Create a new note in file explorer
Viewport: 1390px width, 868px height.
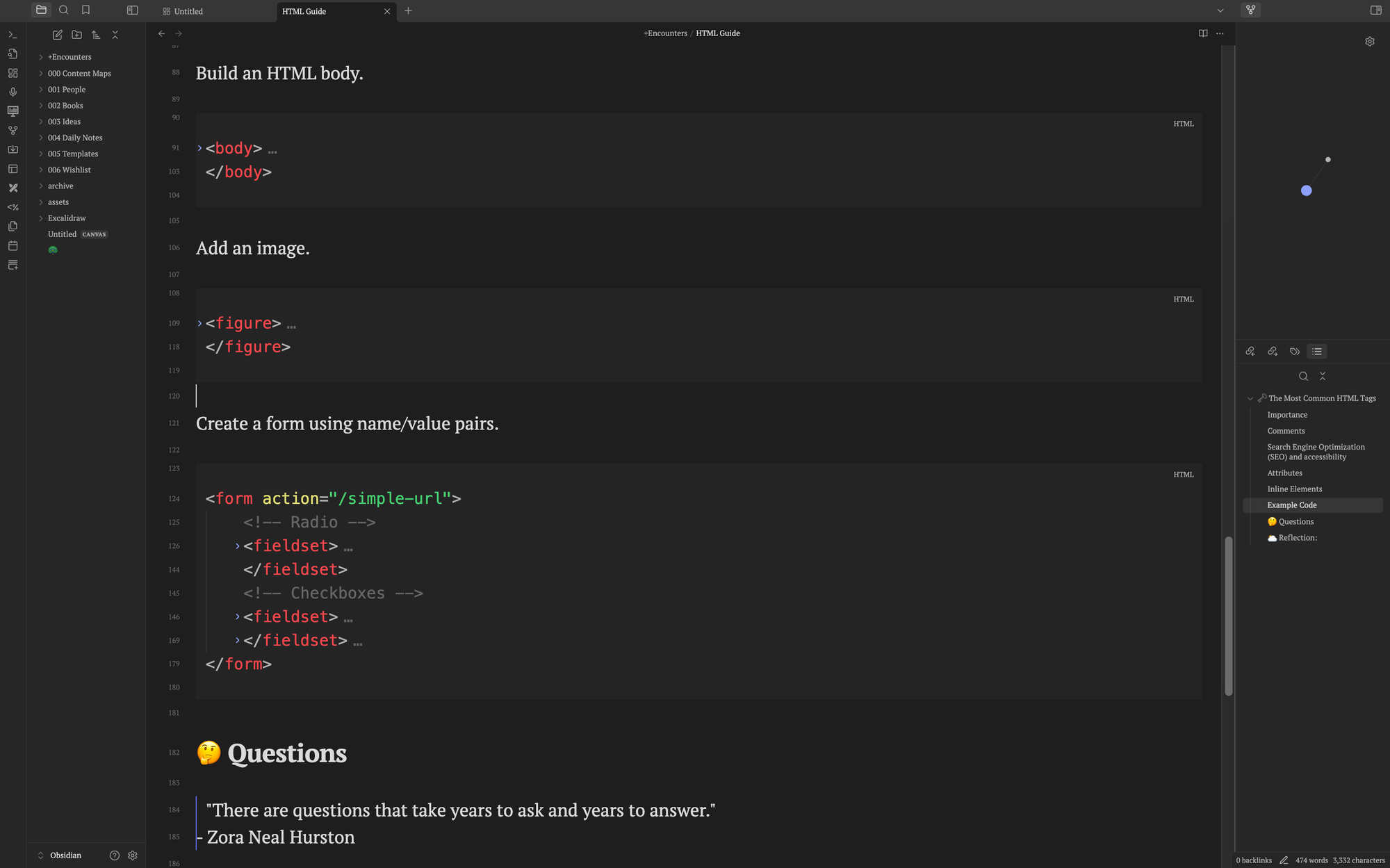[x=58, y=35]
